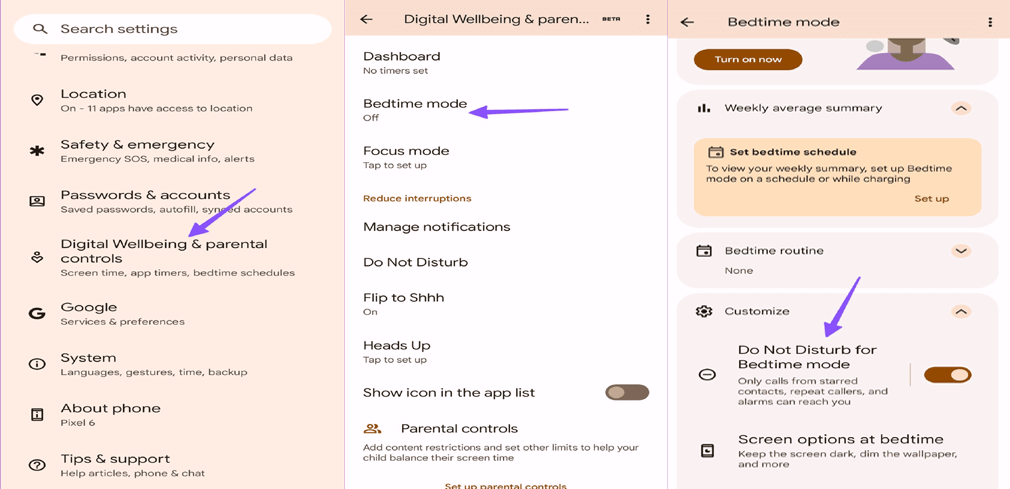Expand the Bedtime routine section
1010x489 pixels.
coord(961,251)
